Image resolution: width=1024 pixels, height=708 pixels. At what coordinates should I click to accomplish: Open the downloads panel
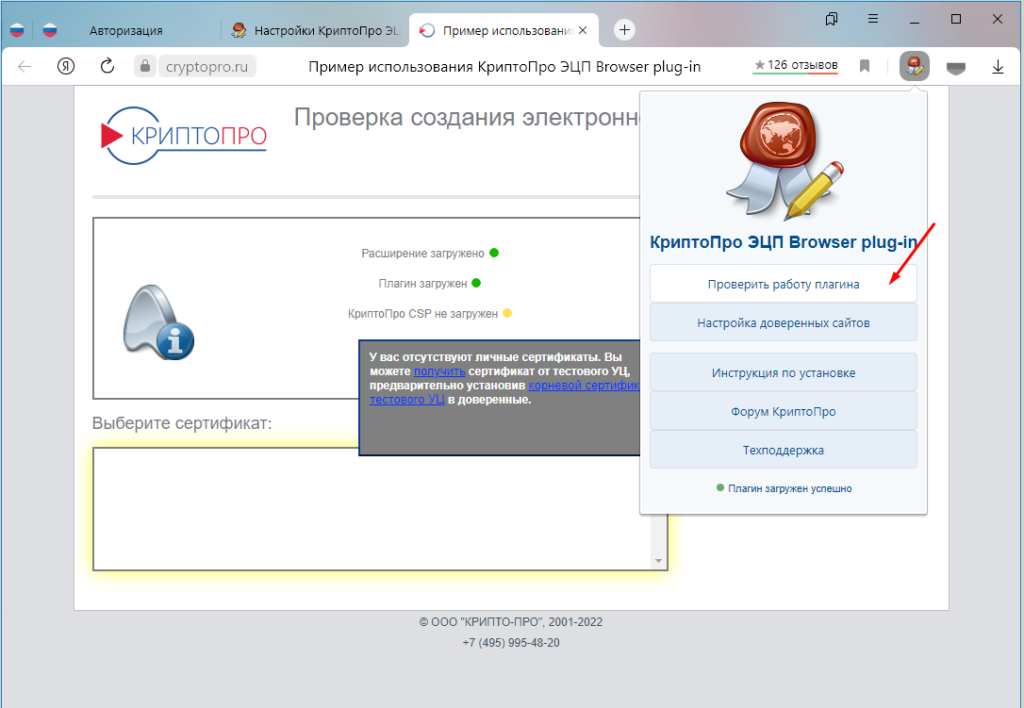(x=997, y=67)
